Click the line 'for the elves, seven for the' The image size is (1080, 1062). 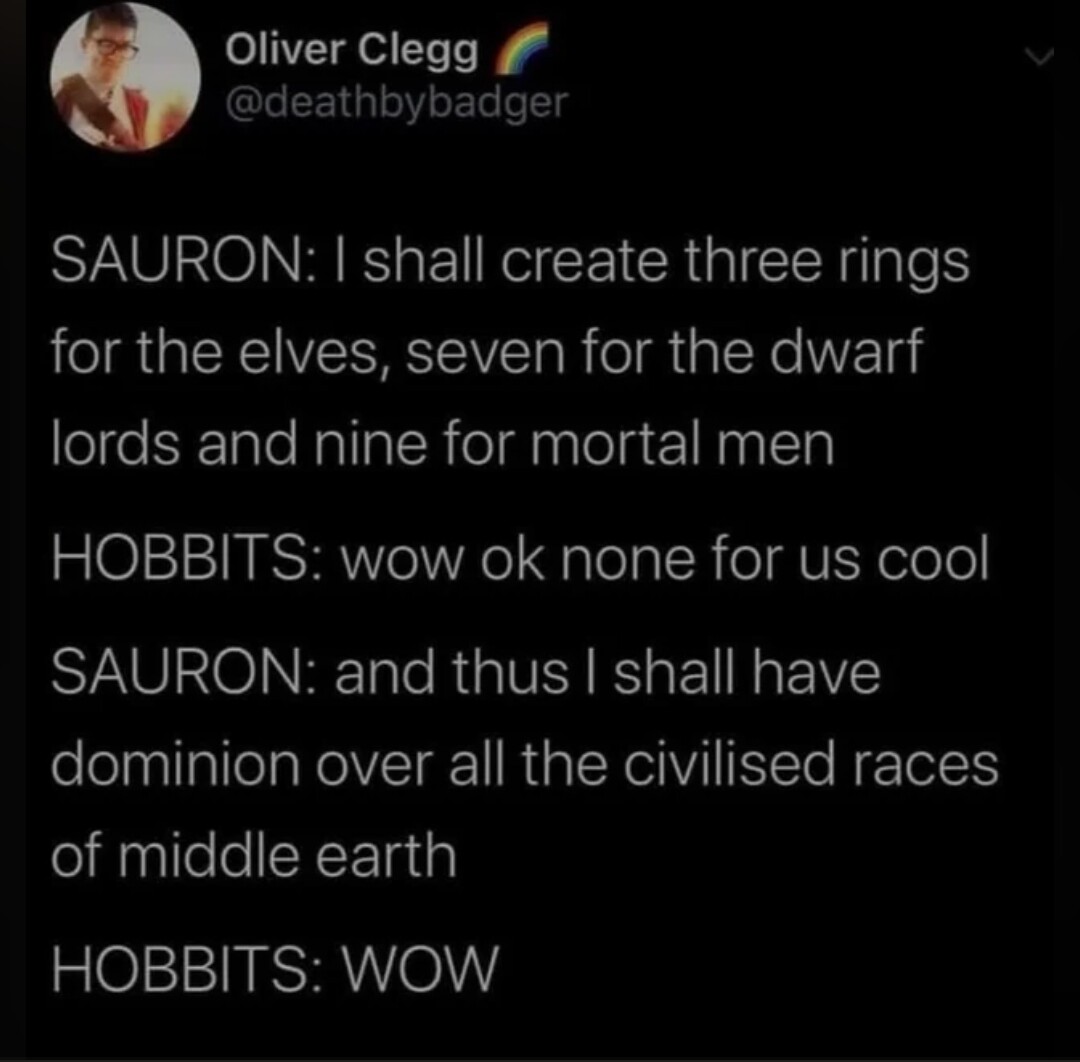[x=486, y=355]
